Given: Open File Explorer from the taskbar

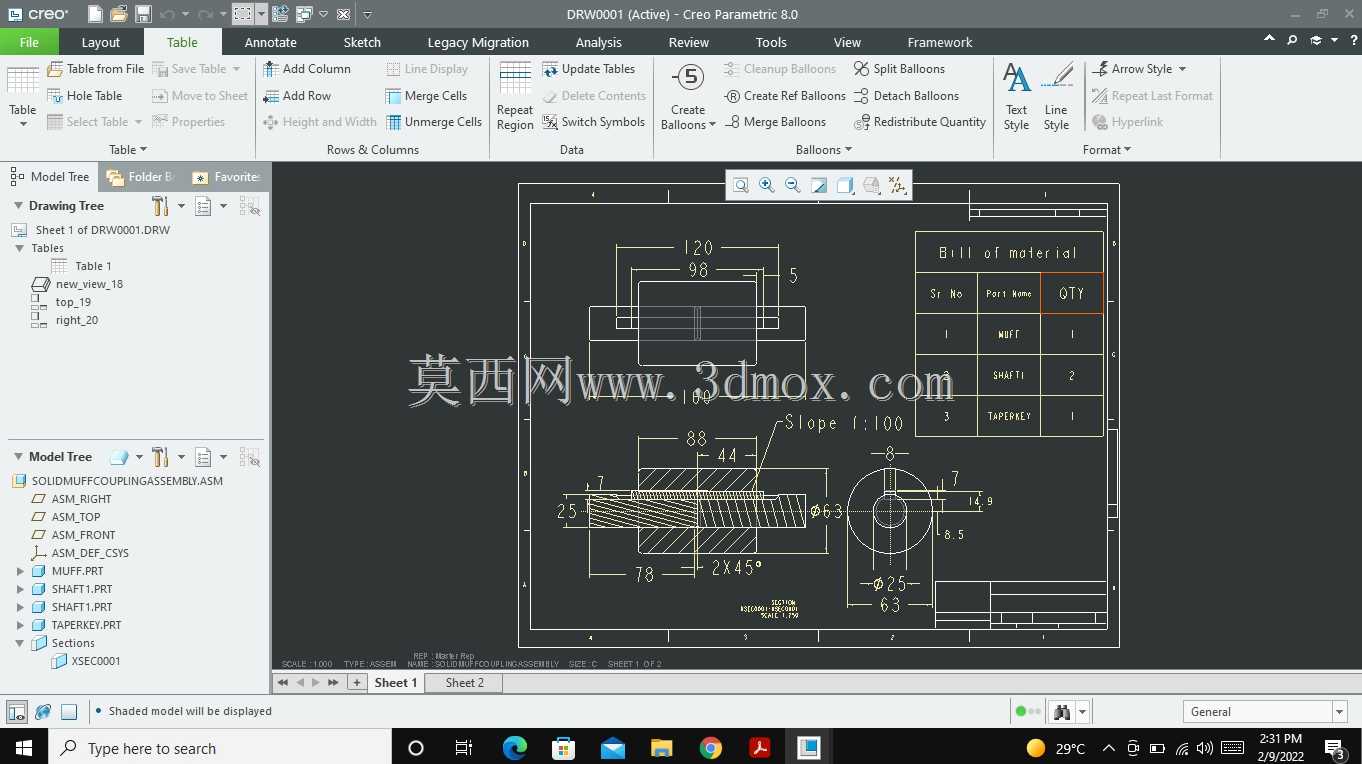Looking at the screenshot, I should click(661, 748).
